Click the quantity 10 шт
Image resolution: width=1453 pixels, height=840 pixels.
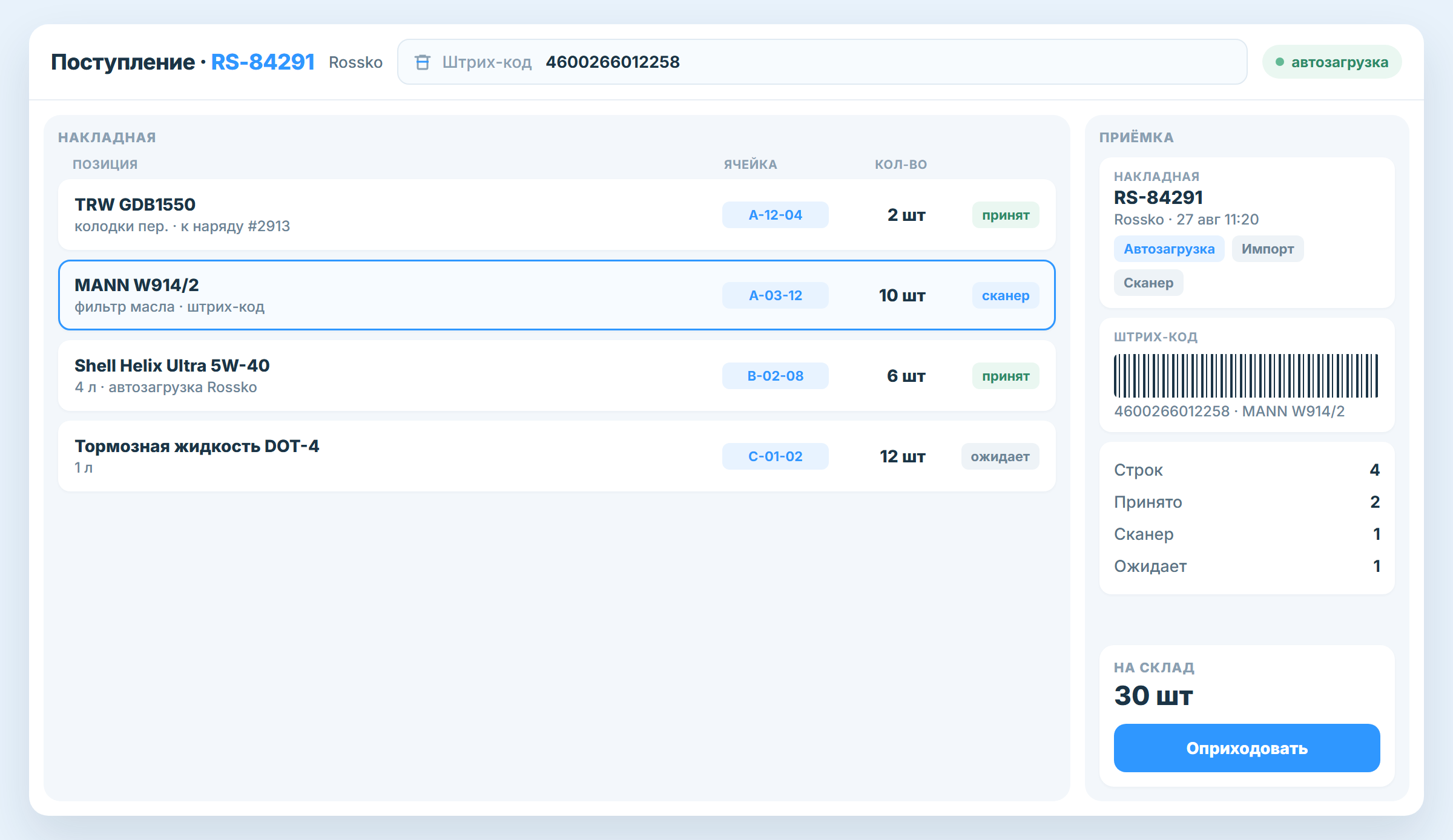point(902,295)
